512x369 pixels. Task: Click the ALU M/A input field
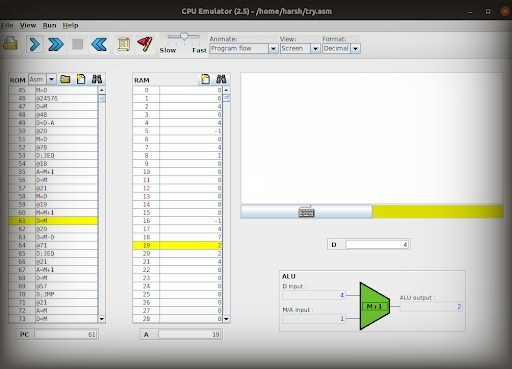click(314, 319)
